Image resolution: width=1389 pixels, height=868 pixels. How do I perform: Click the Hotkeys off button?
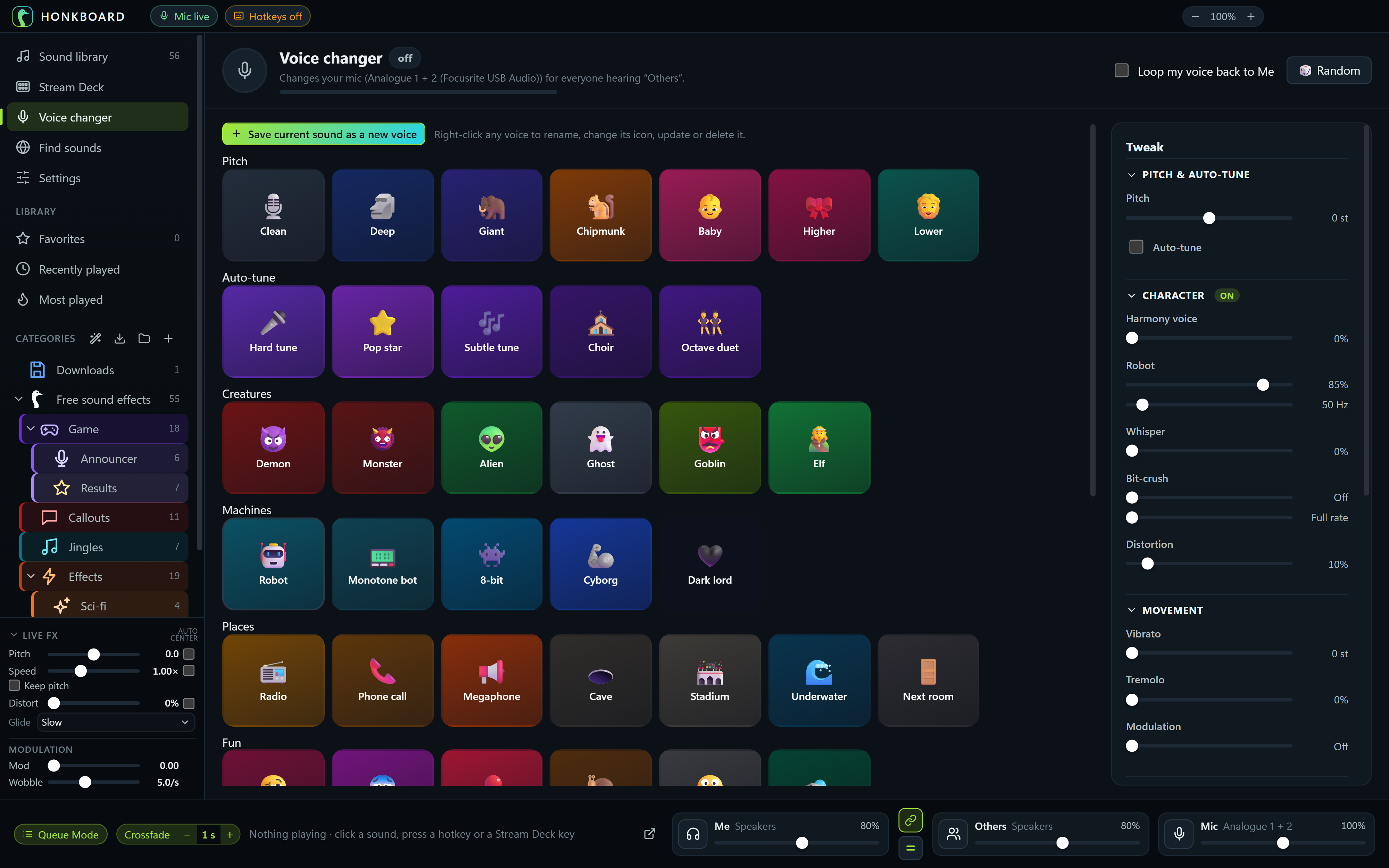(x=267, y=16)
